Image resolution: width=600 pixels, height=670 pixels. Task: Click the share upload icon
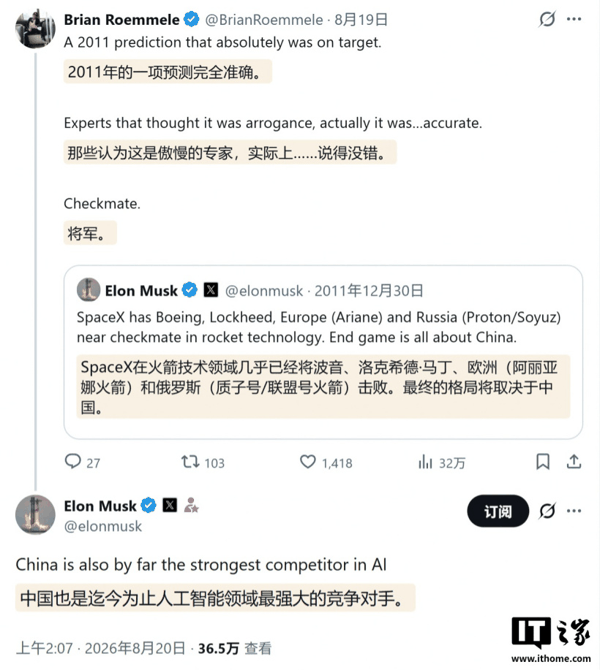[x=574, y=462]
